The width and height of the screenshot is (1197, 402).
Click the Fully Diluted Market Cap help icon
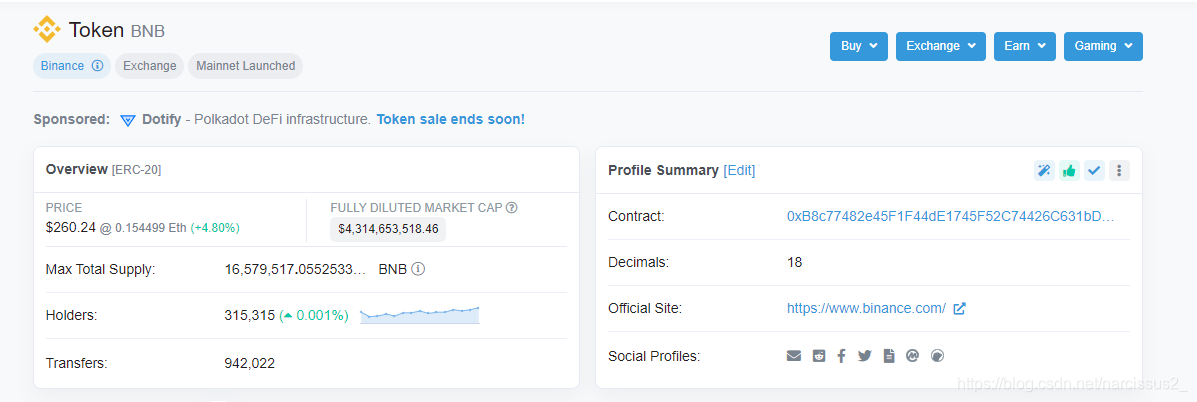click(511, 207)
